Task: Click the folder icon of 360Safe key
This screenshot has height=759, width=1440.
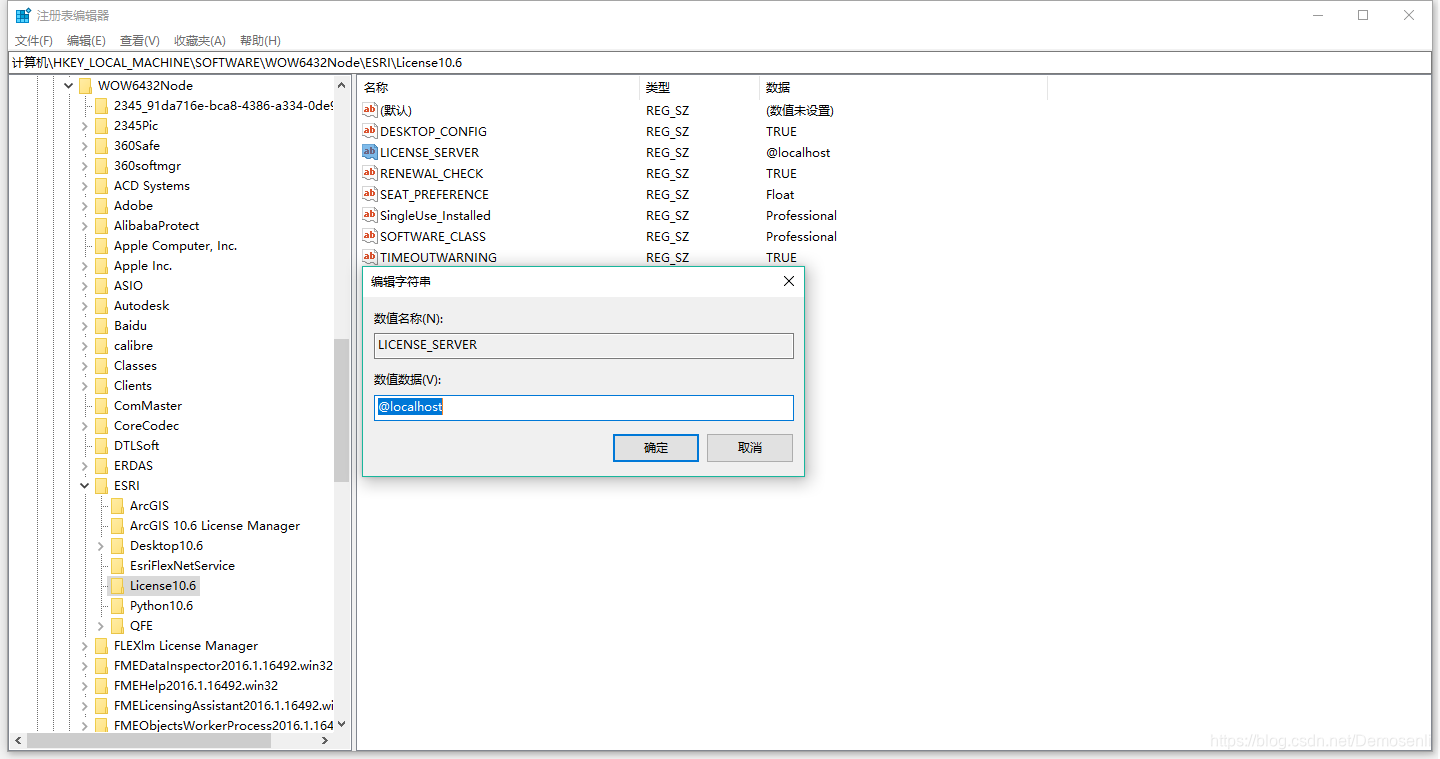Action: pyautogui.click(x=101, y=145)
